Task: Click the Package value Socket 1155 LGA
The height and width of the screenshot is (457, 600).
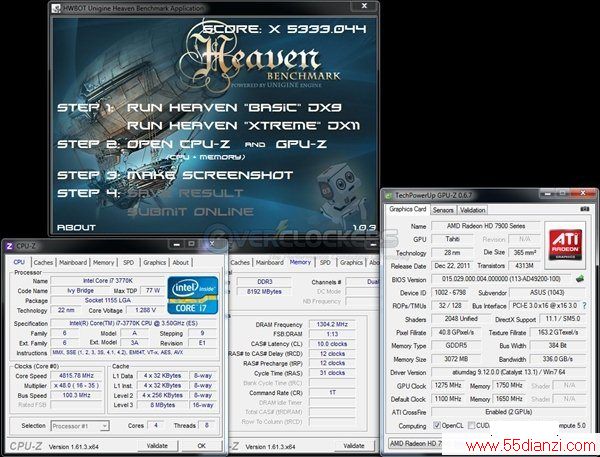Action: (x=108, y=300)
